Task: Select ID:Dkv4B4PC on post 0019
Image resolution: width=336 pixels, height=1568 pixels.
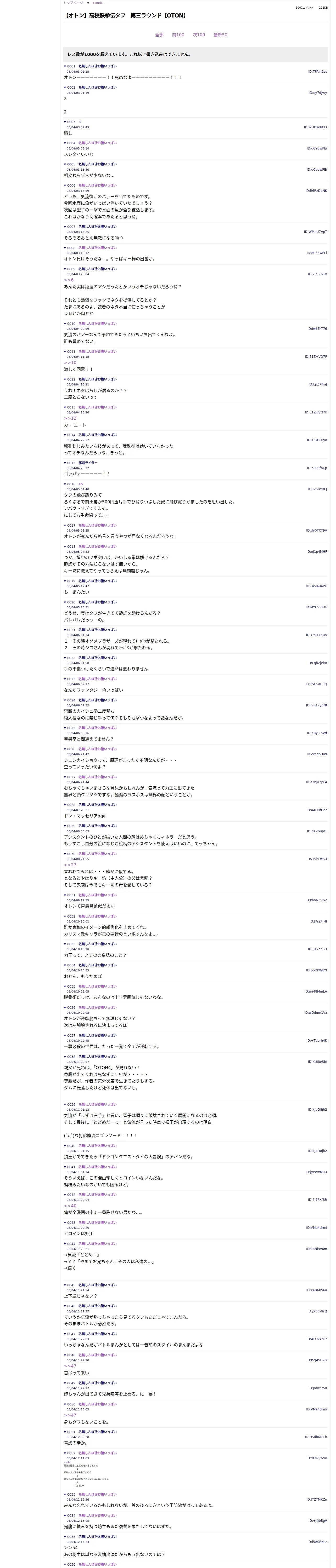Action: tap(316, 586)
